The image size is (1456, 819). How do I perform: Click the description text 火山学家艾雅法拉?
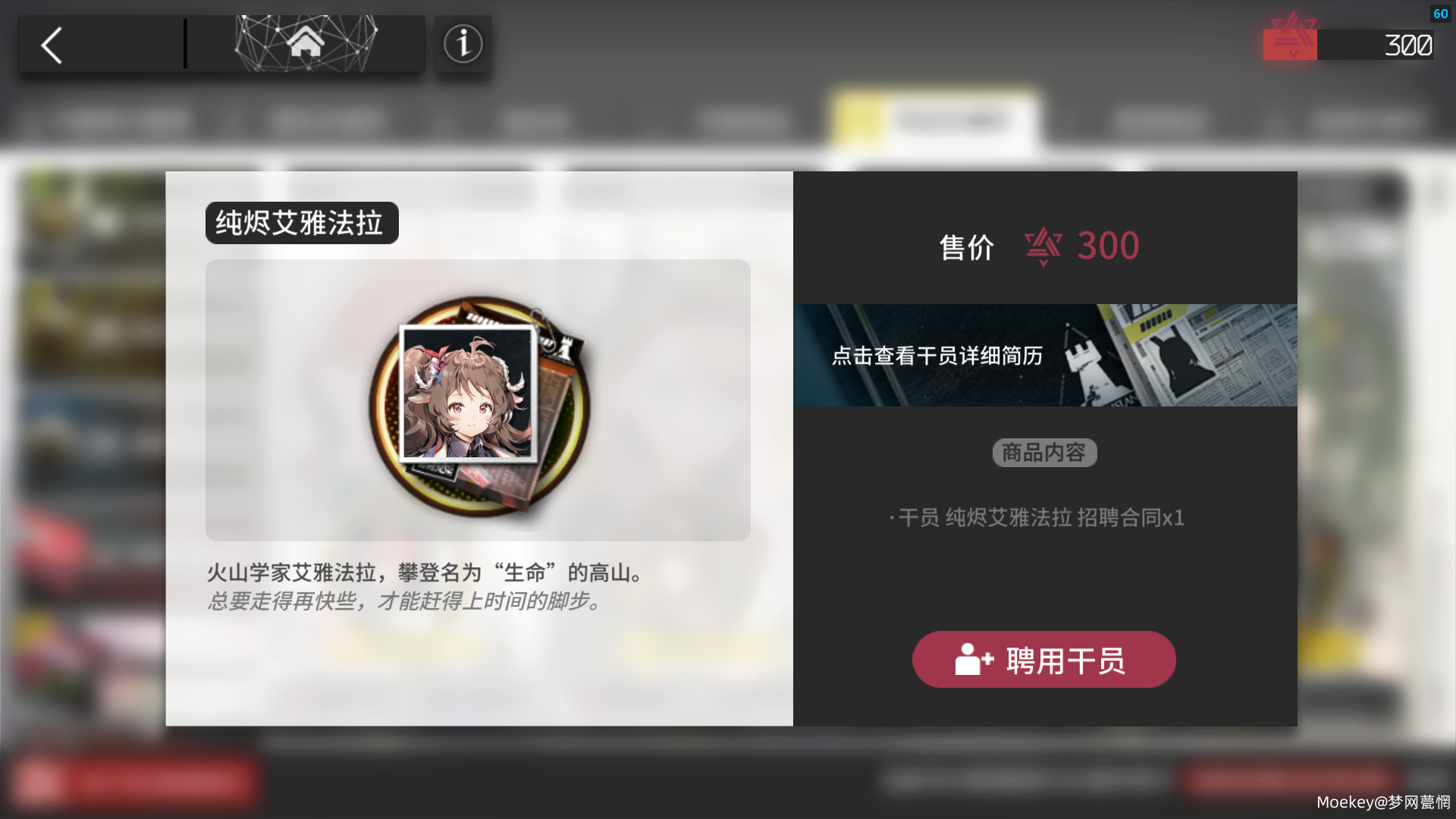click(291, 573)
